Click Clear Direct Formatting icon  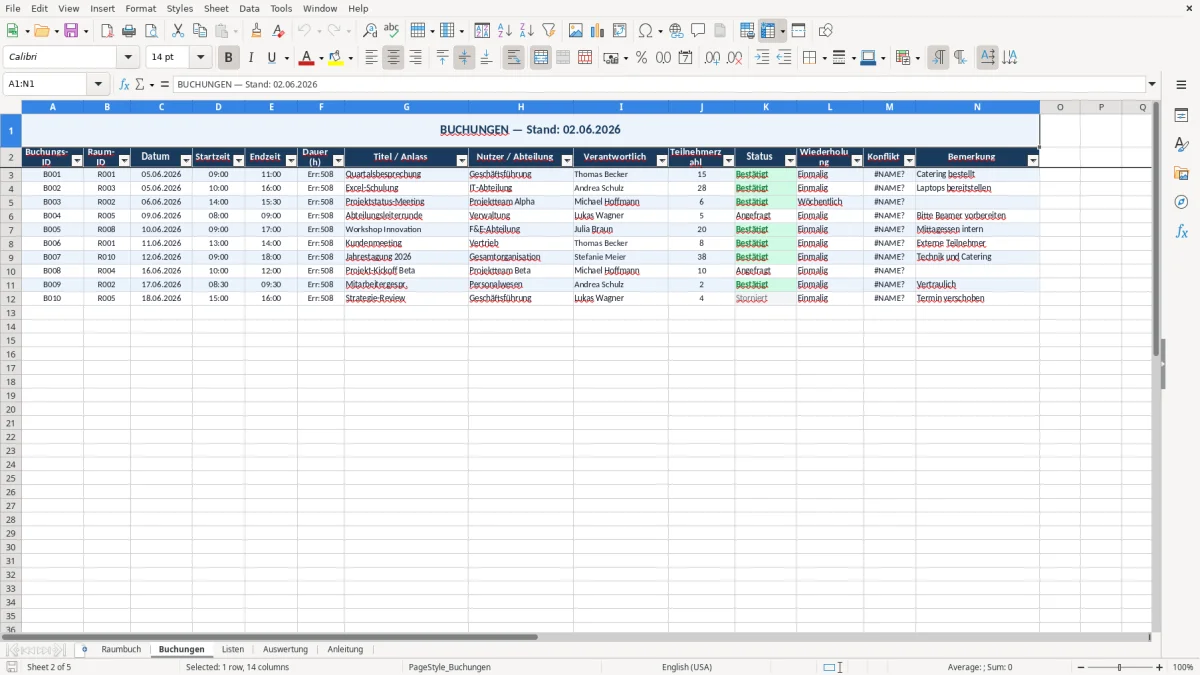click(x=279, y=31)
